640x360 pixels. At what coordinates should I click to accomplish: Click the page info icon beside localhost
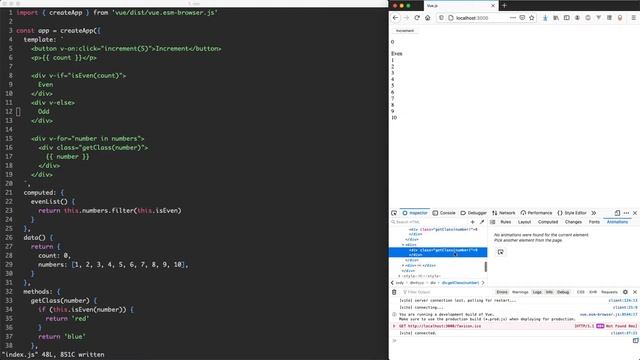(x=451, y=18)
